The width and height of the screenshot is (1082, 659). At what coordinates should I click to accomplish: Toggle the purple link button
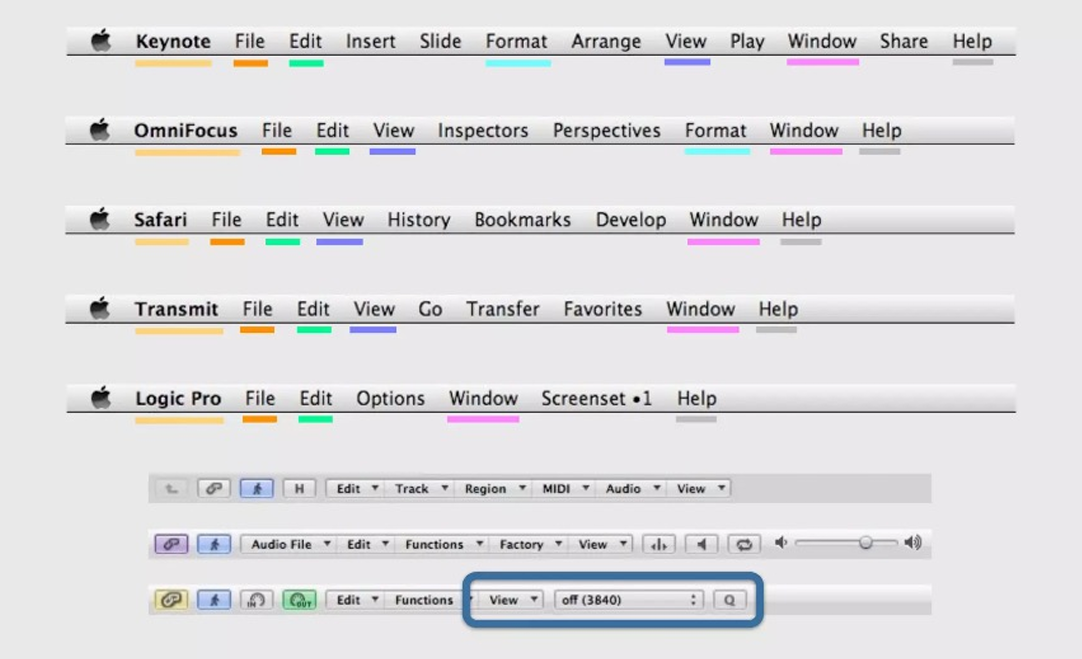click(x=171, y=544)
